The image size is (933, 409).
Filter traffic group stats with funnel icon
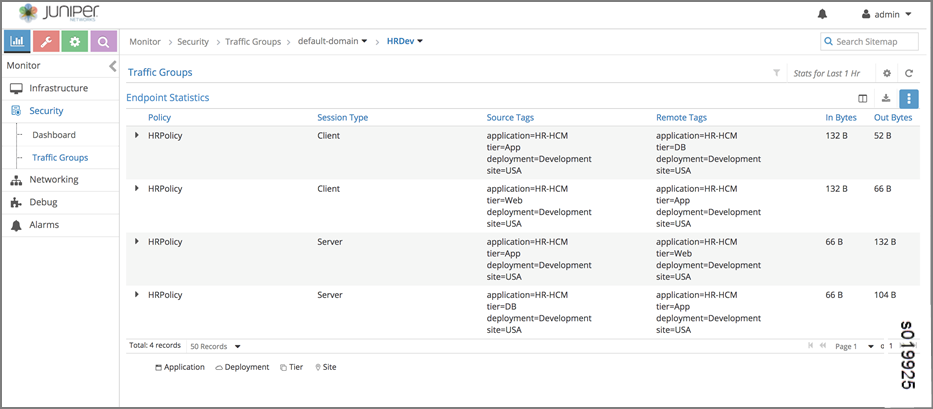click(776, 73)
